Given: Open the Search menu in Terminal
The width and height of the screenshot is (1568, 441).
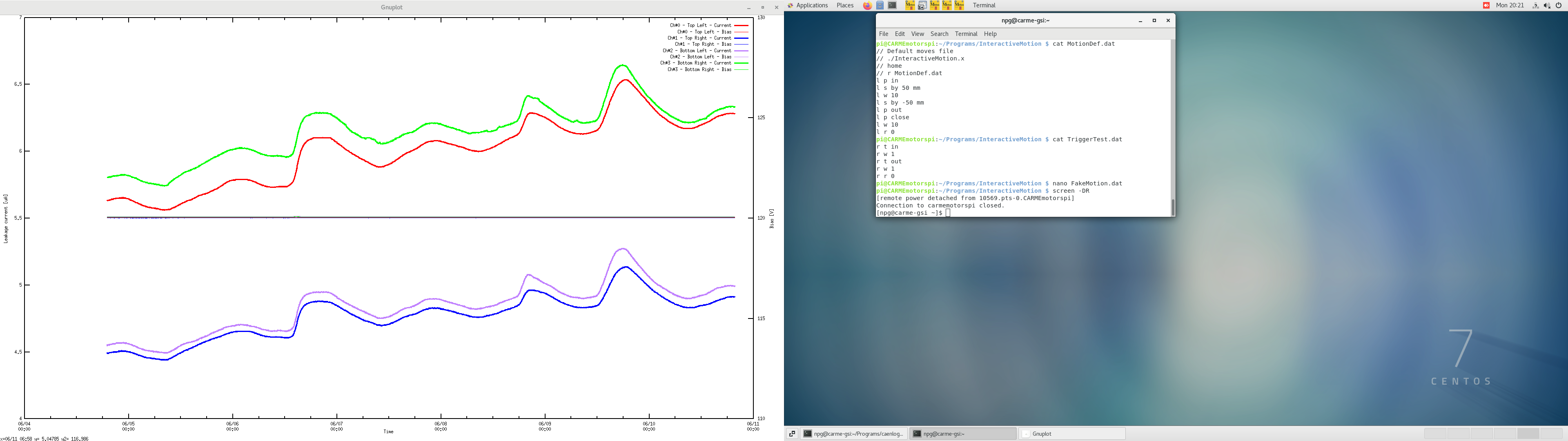Looking at the screenshot, I should (939, 34).
